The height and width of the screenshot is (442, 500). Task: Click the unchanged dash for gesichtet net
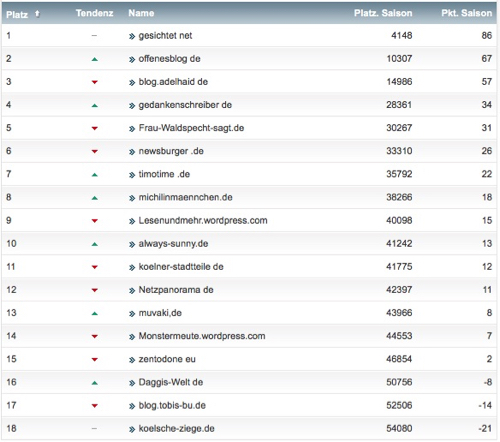pyautogui.click(x=94, y=36)
